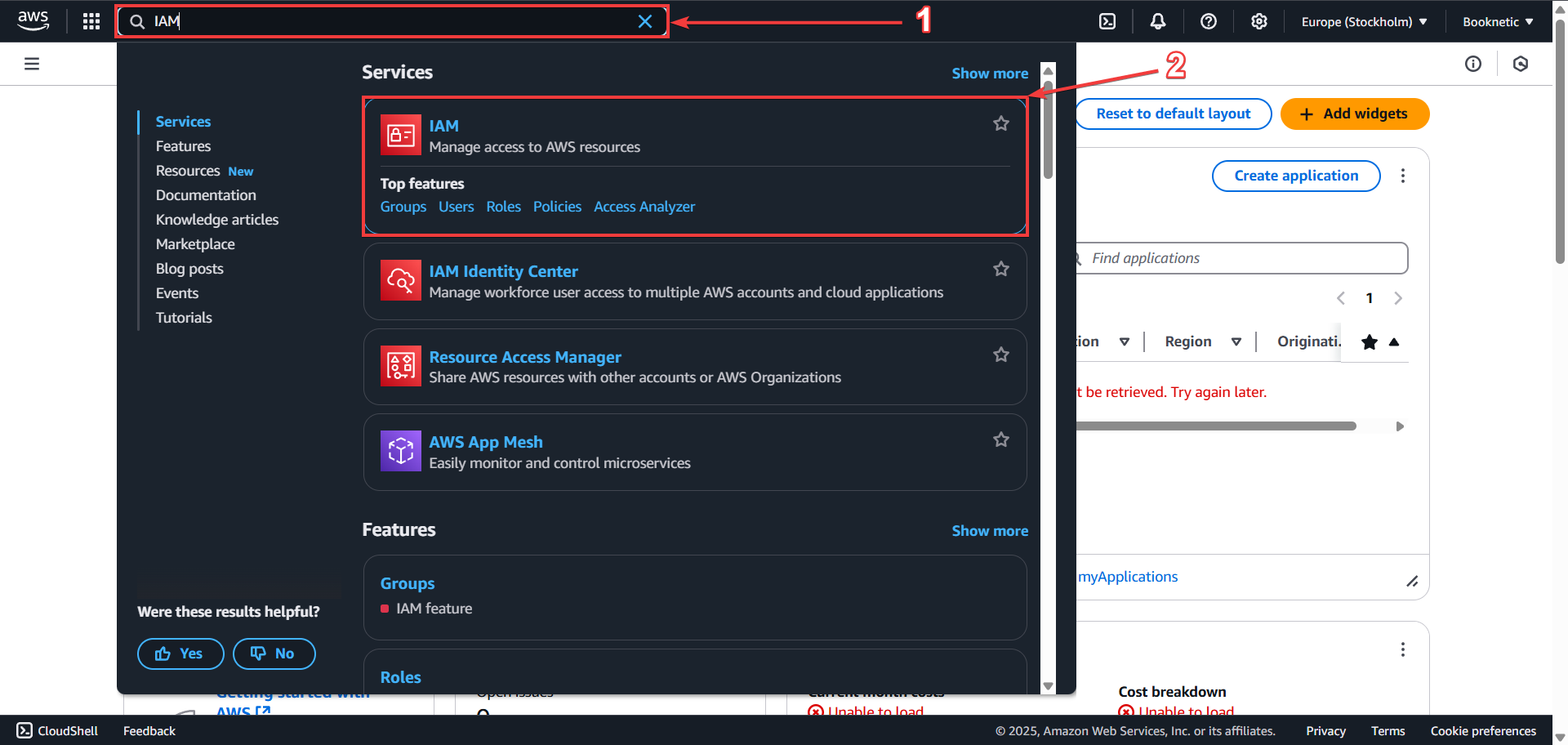This screenshot has height=745, width=1568.
Task: Open Cookie preferences in the footer
Action: coord(1483,730)
